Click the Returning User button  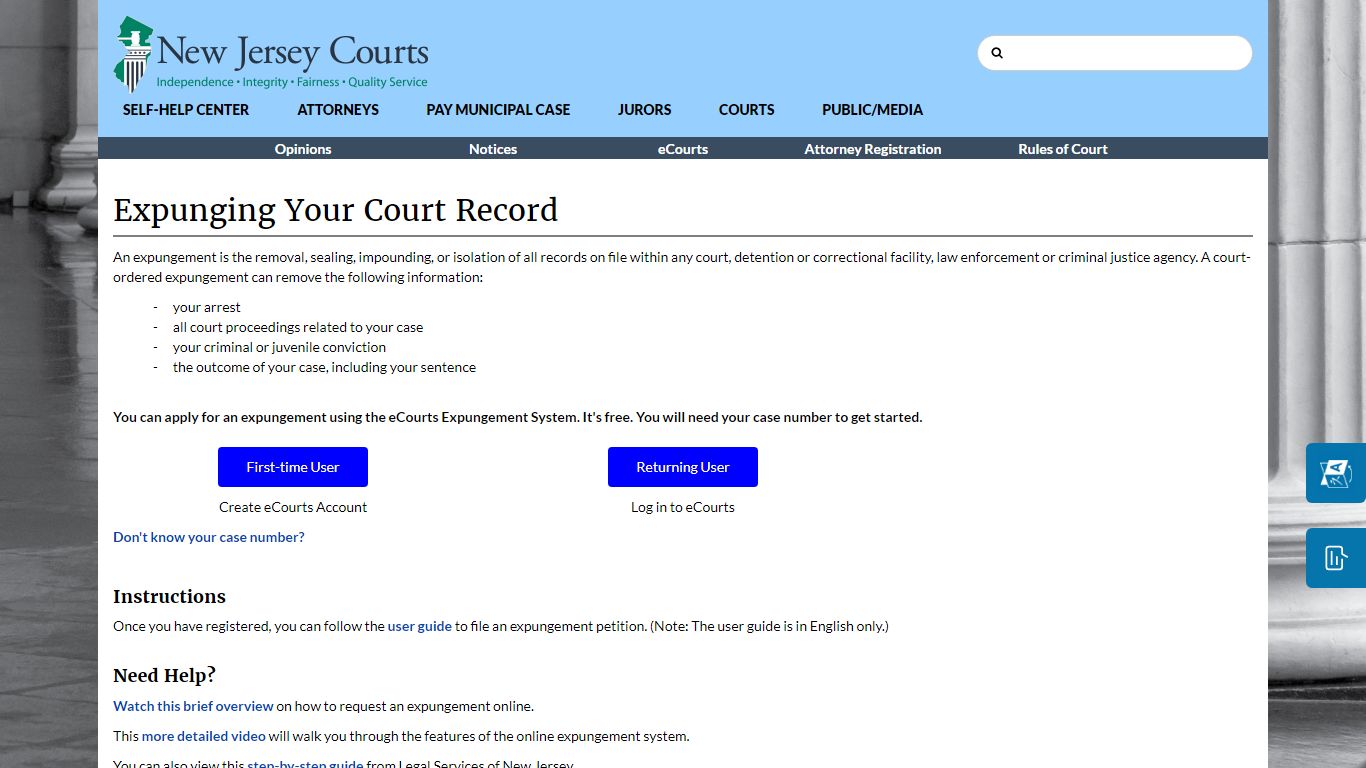pyautogui.click(x=683, y=467)
